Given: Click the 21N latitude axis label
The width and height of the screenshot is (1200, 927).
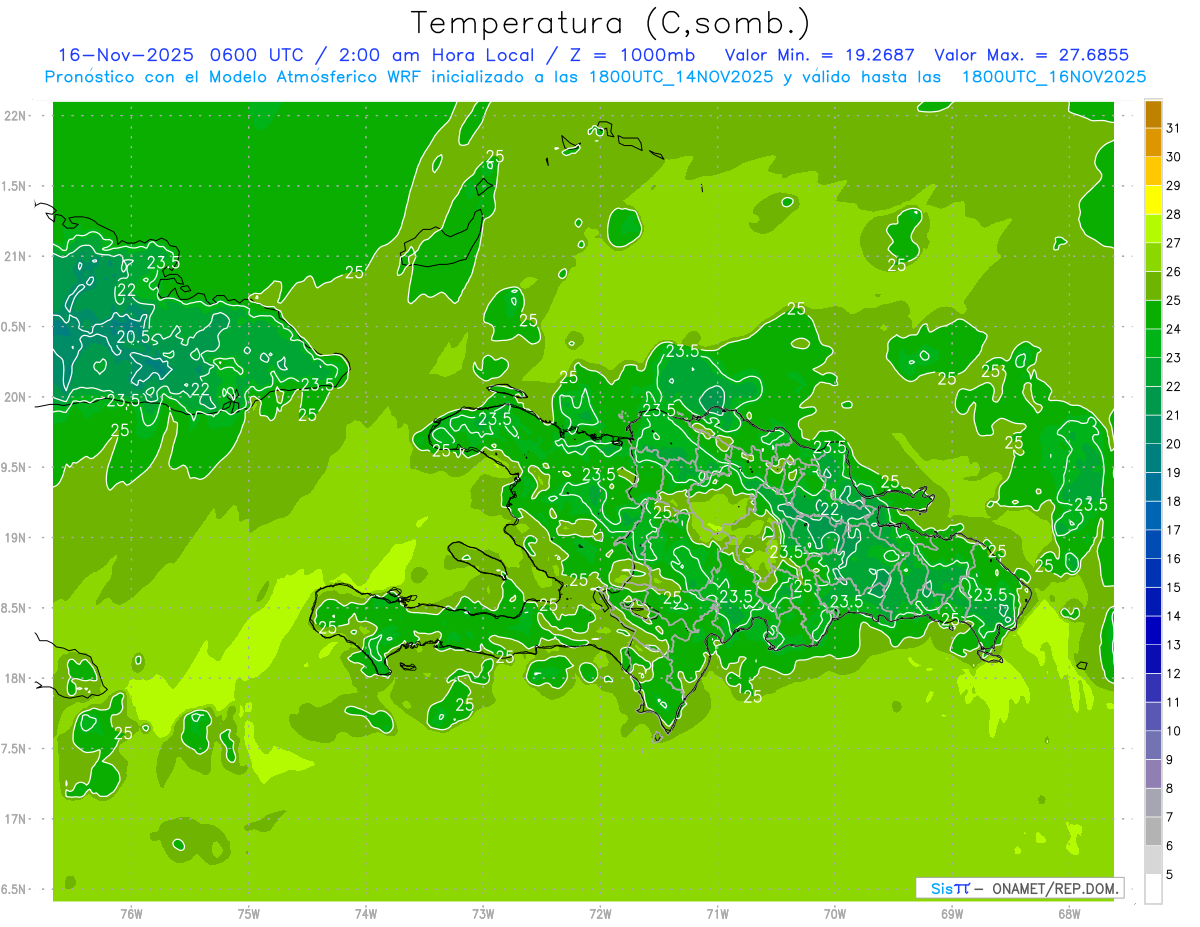Looking at the screenshot, I should point(15,256).
